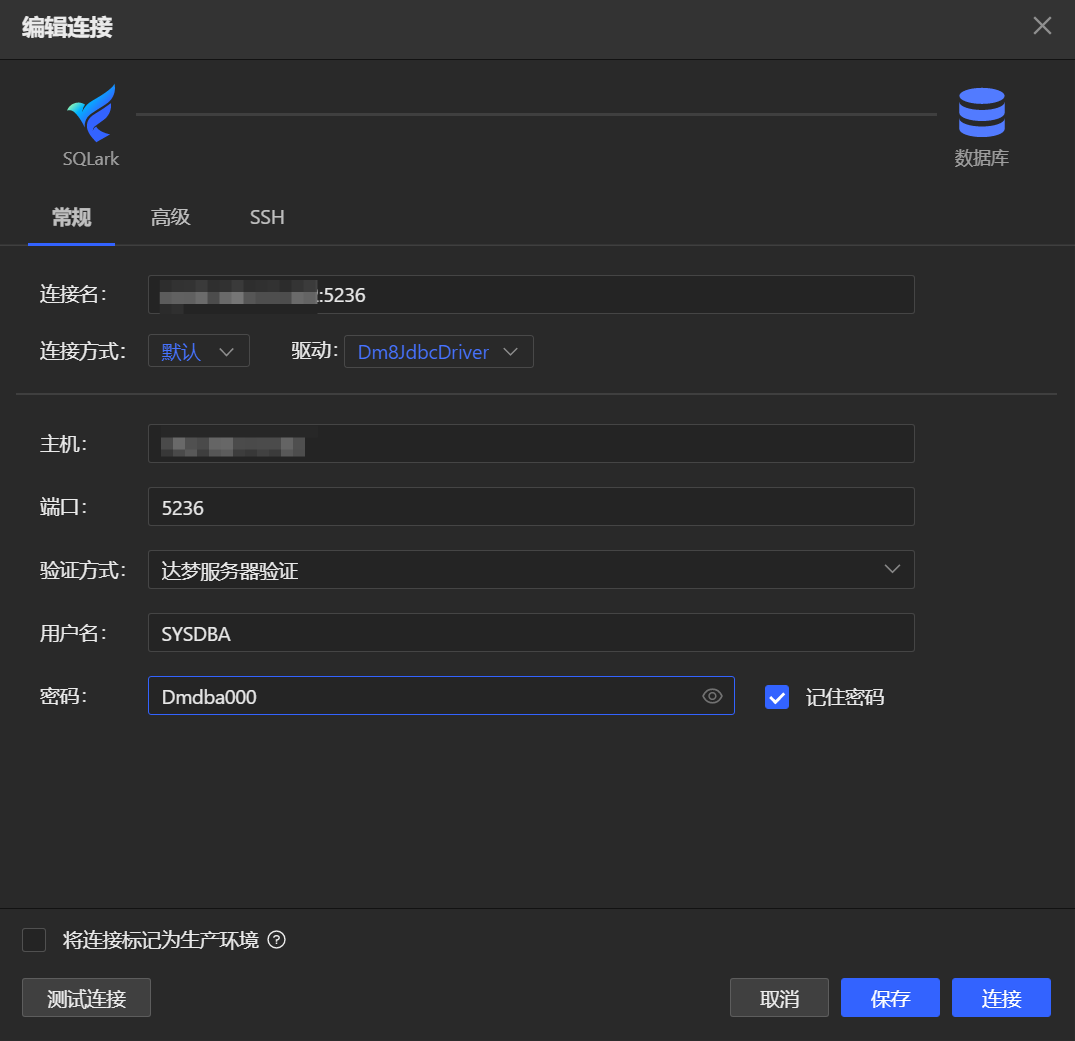Click the 数据库 label under database icon

click(981, 158)
